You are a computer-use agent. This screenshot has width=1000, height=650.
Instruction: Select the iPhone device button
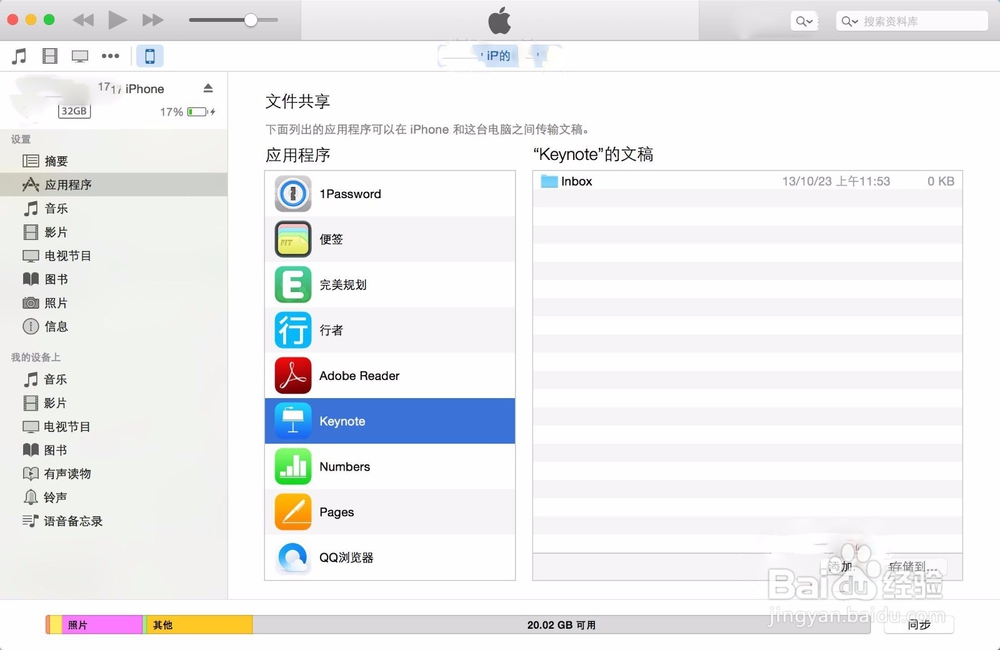point(150,56)
